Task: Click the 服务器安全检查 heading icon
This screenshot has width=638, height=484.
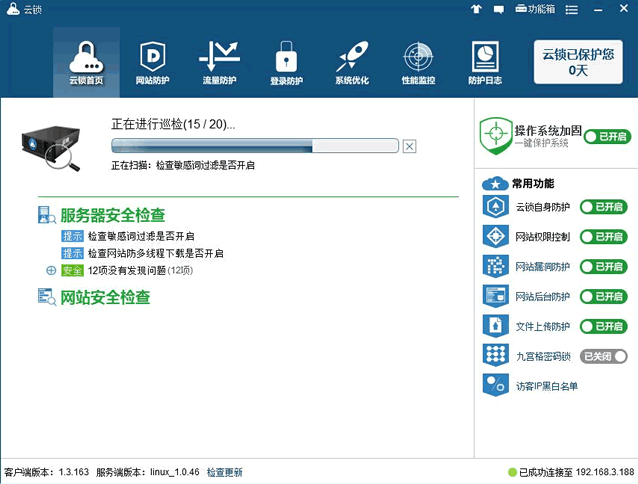Action: 47,215
